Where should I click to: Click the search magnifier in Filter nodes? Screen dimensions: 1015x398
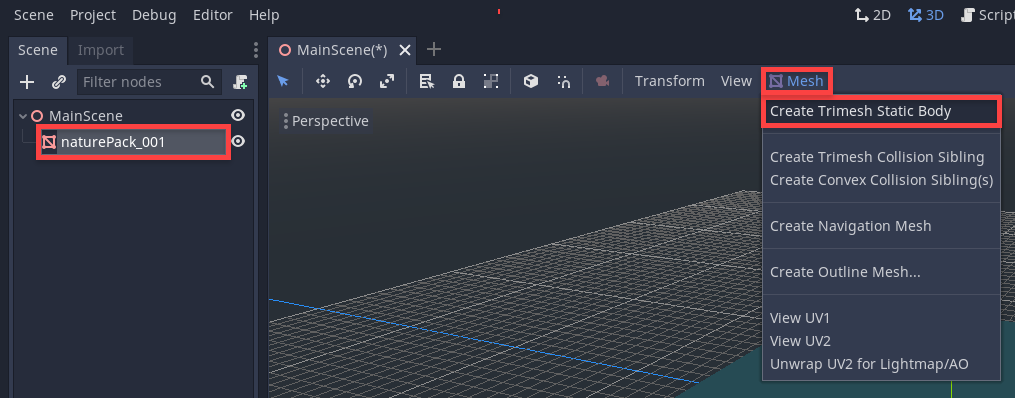pyautogui.click(x=207, y=82)
